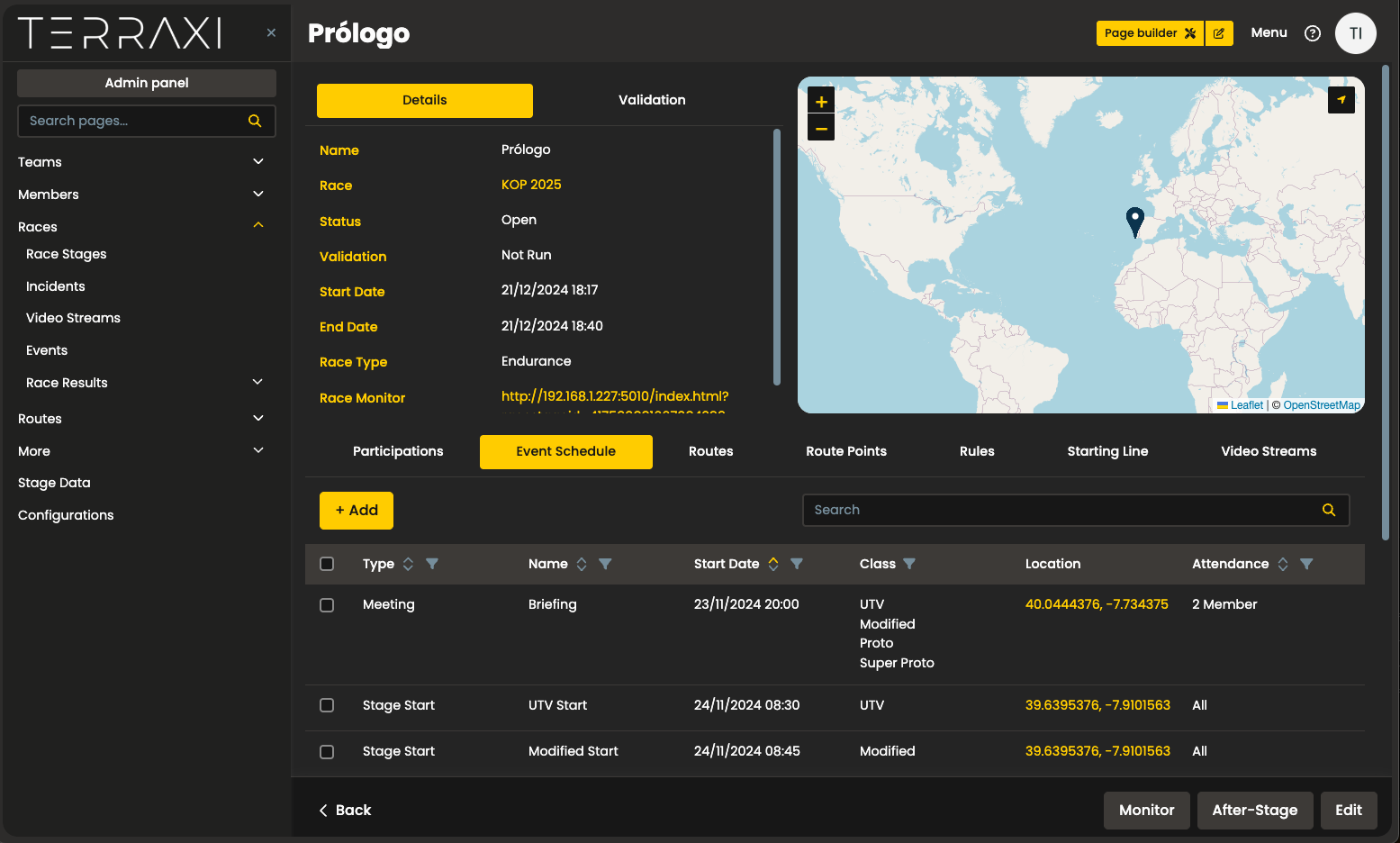The height and width of the screenshot is (843, 1400).
Task: Switch to the Starting Line tab
Action: 1107,451
